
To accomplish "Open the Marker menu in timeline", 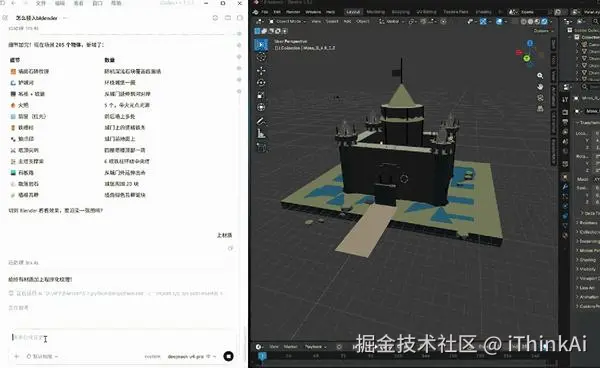I will [290, 347].
